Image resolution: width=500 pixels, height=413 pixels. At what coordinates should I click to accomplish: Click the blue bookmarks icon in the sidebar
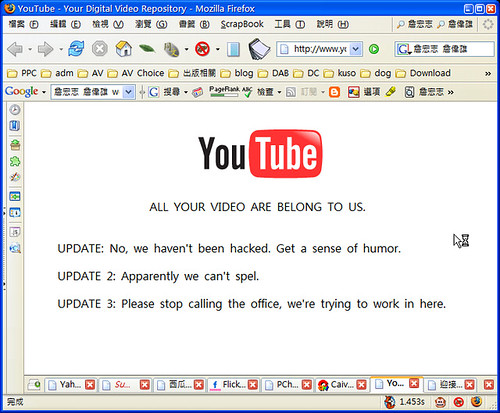tap(15, 126)
